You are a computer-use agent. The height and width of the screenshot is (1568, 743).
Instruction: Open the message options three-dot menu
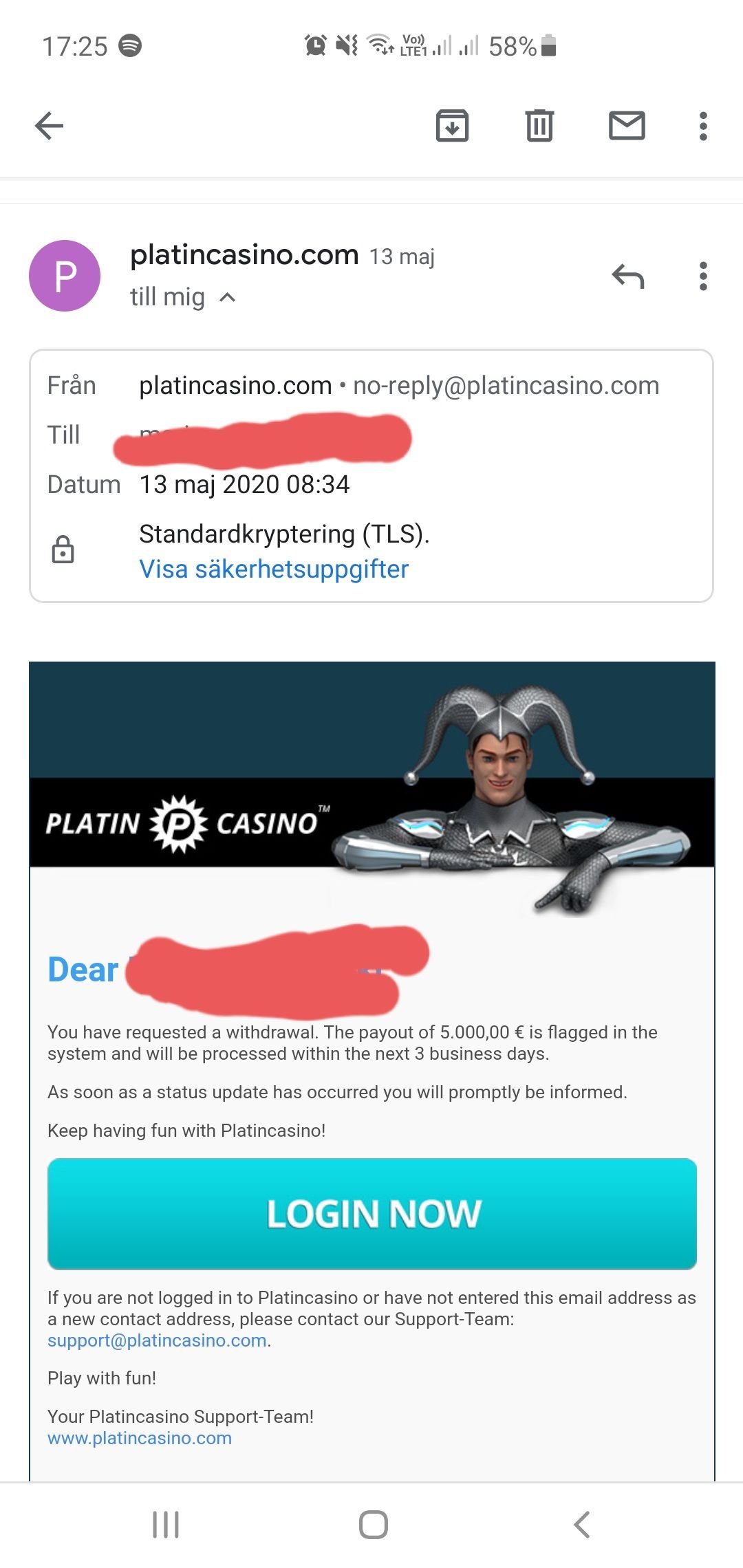tap(702, 276)
